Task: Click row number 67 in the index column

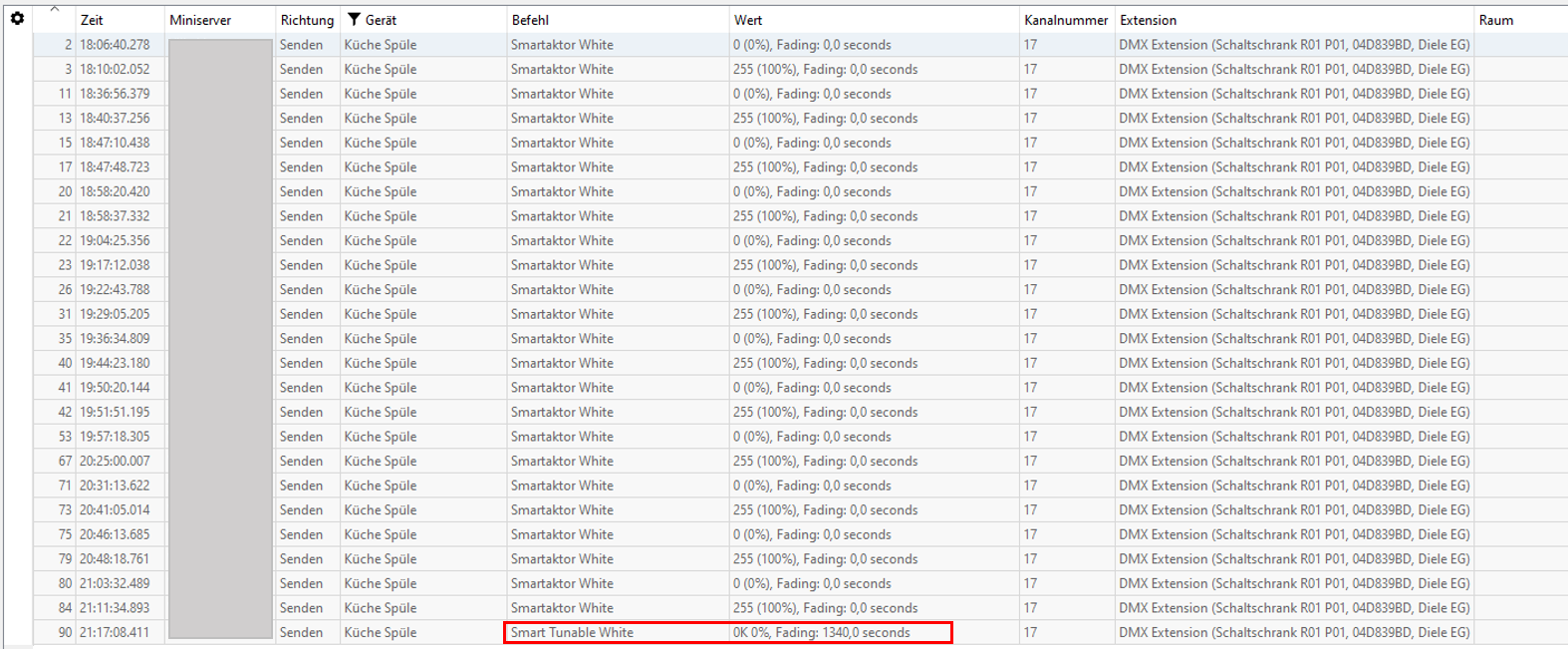Action: pyautogui.click(x=65, y=461)
